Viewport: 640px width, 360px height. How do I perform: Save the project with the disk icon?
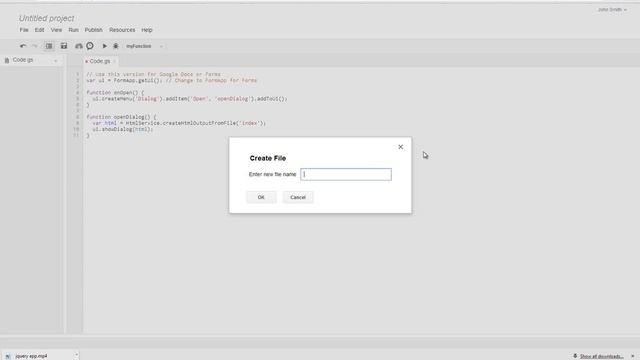(x=64, y=46)
